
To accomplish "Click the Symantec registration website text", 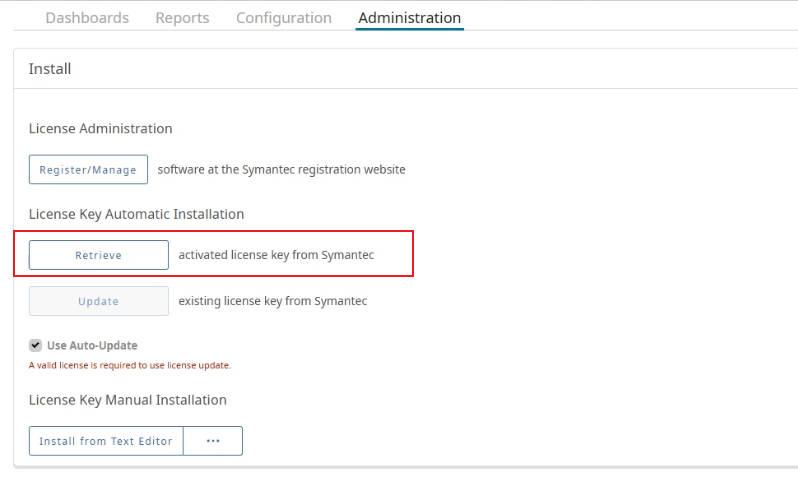I will (281, 169).
